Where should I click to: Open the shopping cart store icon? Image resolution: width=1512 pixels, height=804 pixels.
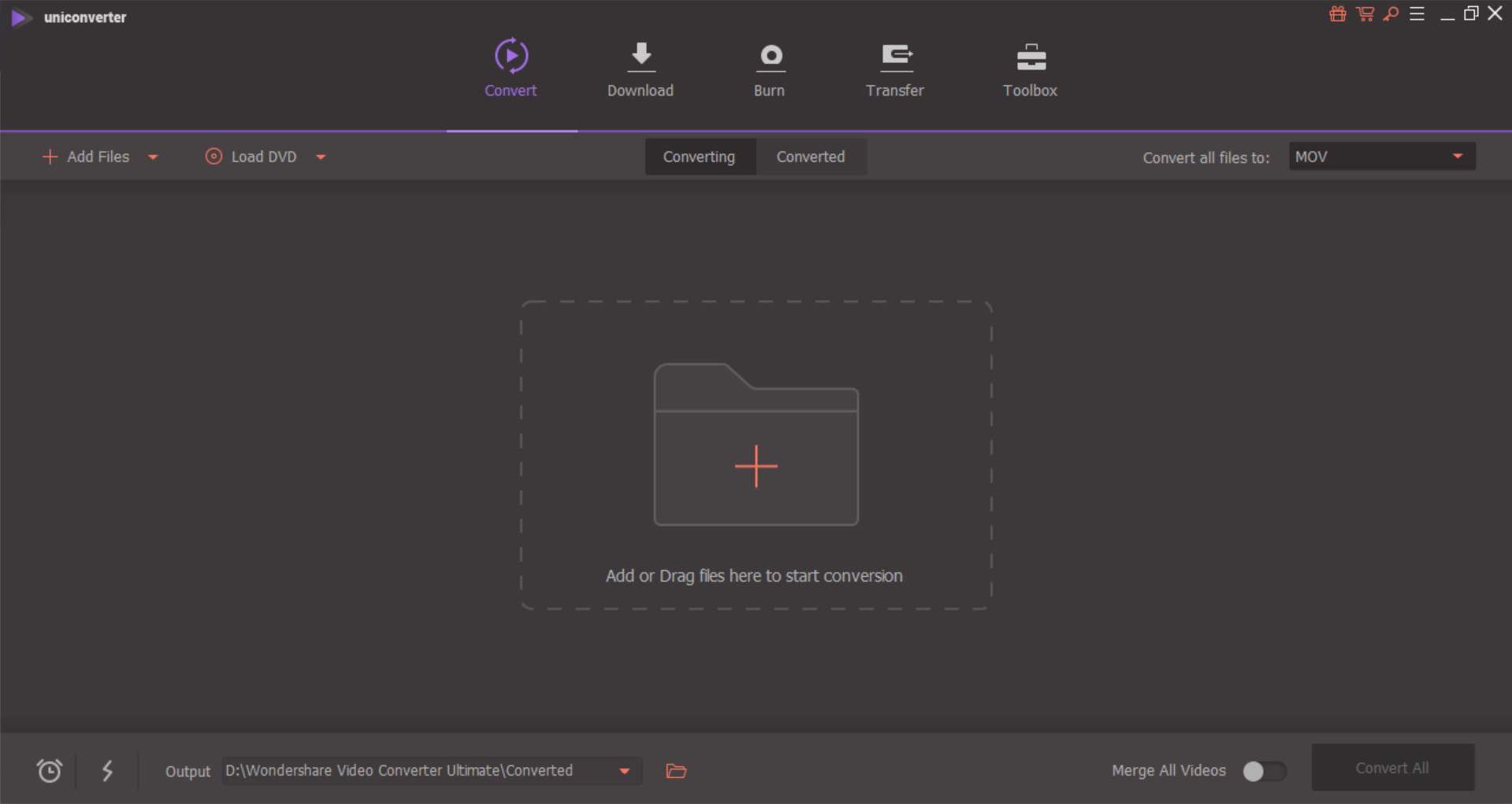(1364, 13)
